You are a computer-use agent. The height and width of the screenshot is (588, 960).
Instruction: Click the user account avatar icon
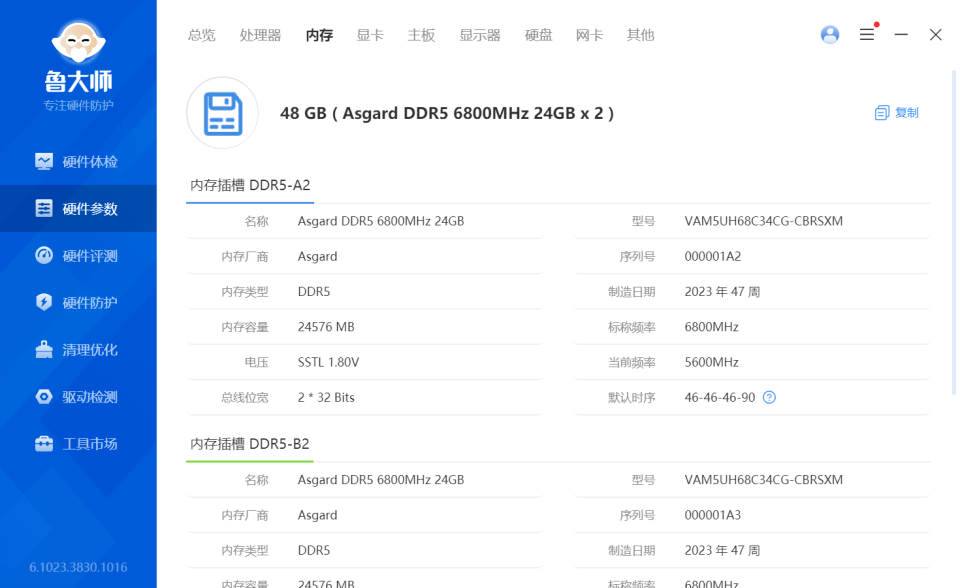point(830,35)
